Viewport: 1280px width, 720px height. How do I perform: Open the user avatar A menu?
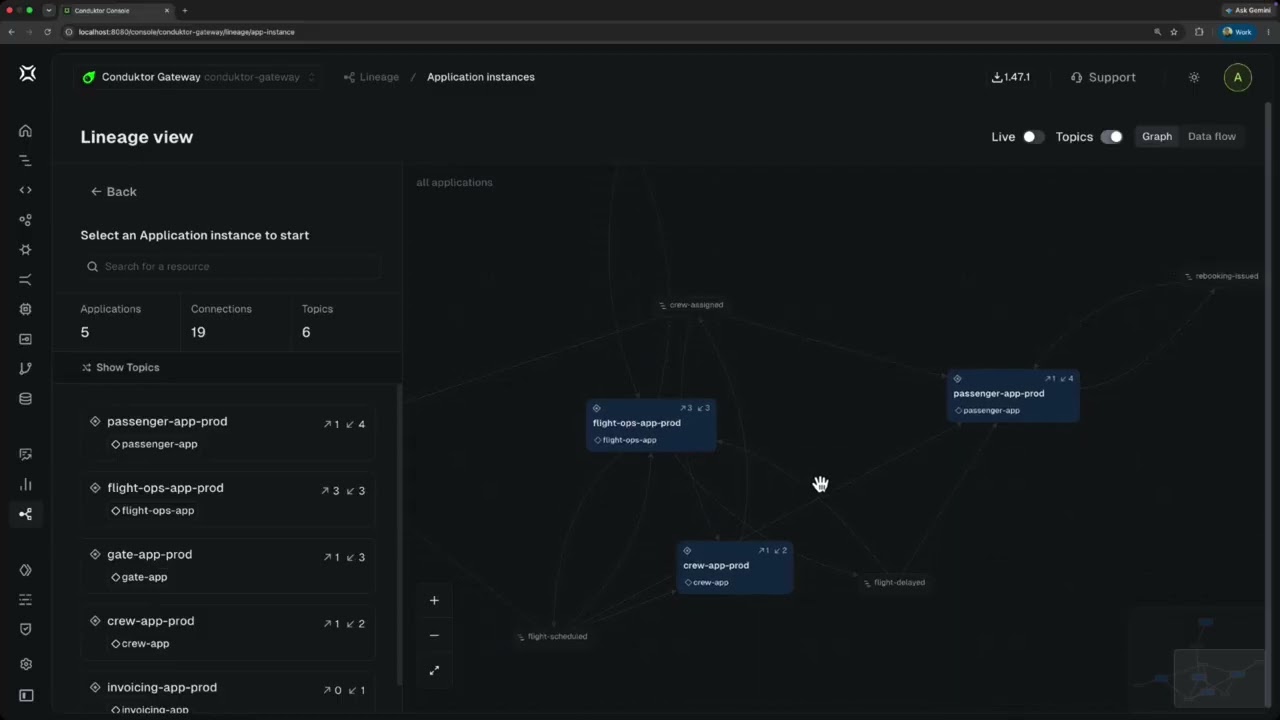(1238, 77)
